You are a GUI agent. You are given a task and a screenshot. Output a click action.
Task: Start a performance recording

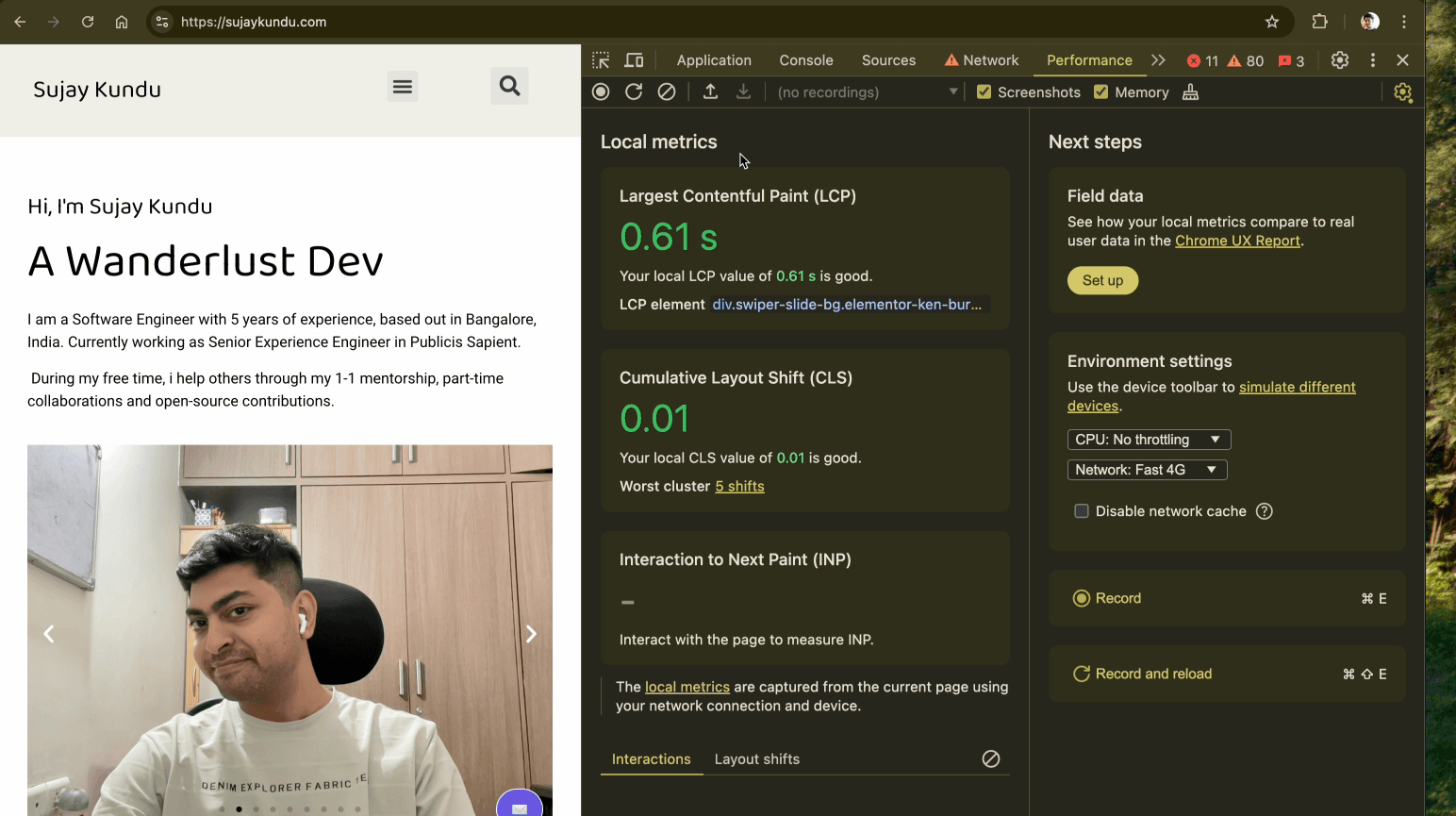[x=601, y=92]
